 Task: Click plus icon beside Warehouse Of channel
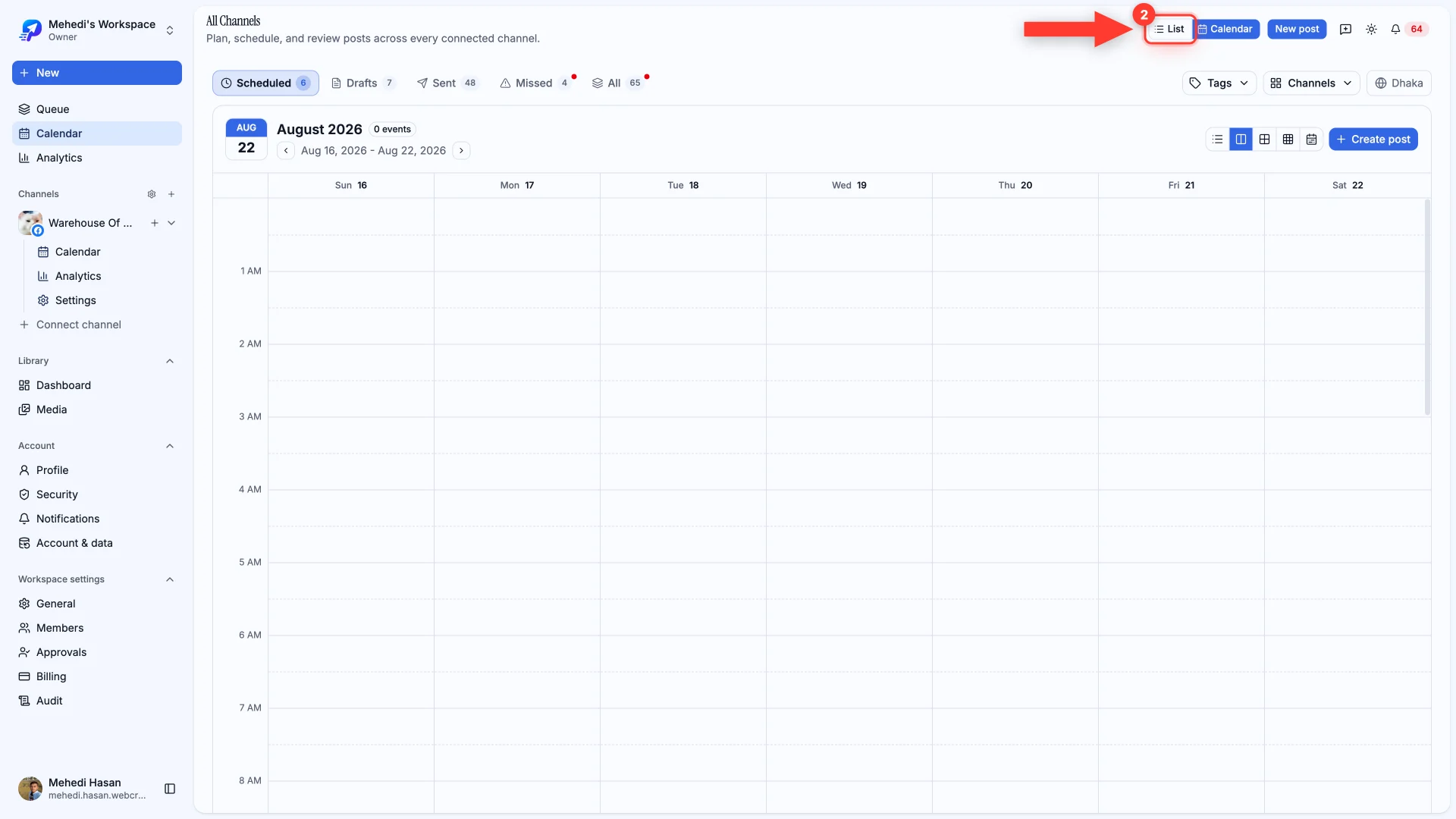155,223
